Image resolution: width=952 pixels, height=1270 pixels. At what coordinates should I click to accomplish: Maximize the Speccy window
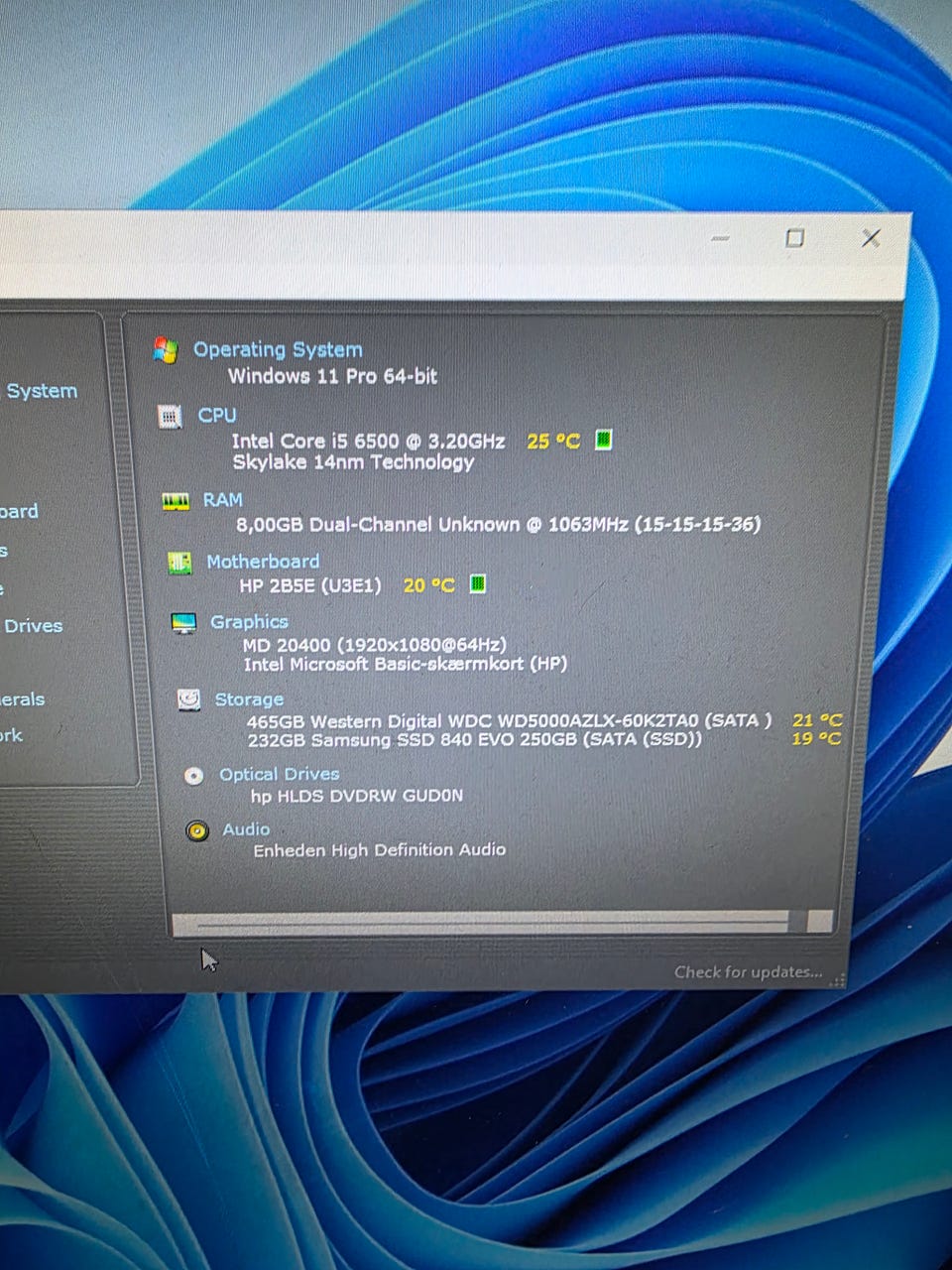click(x=794, y=238)
